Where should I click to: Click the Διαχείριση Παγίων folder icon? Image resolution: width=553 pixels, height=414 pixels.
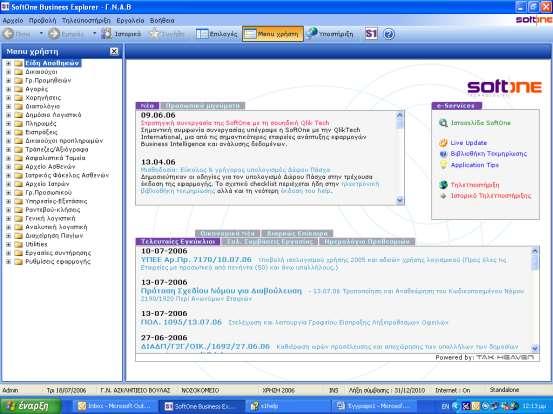pyautogui.click(x=18, y=236)
